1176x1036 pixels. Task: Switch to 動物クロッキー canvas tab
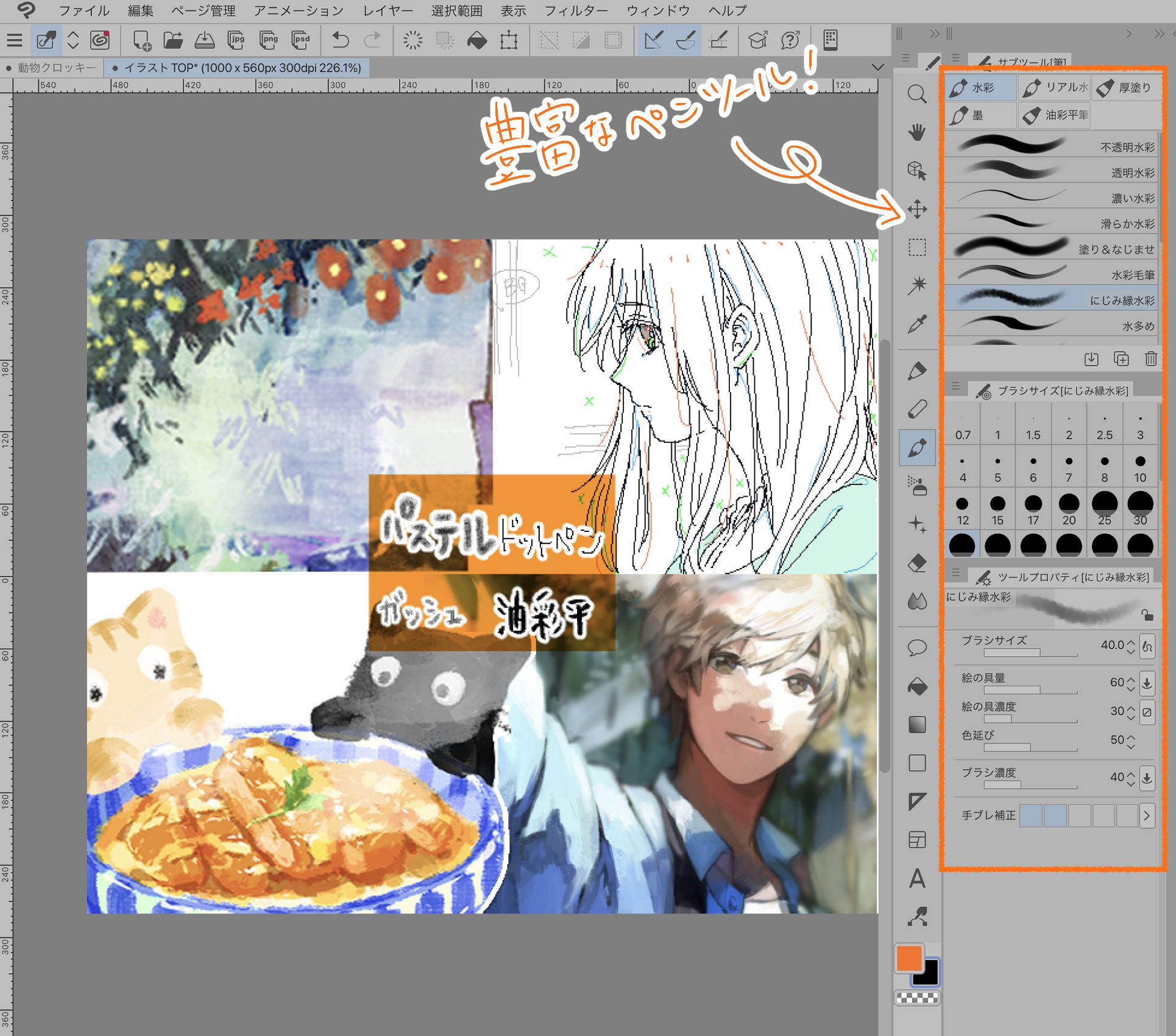point(56,68)
